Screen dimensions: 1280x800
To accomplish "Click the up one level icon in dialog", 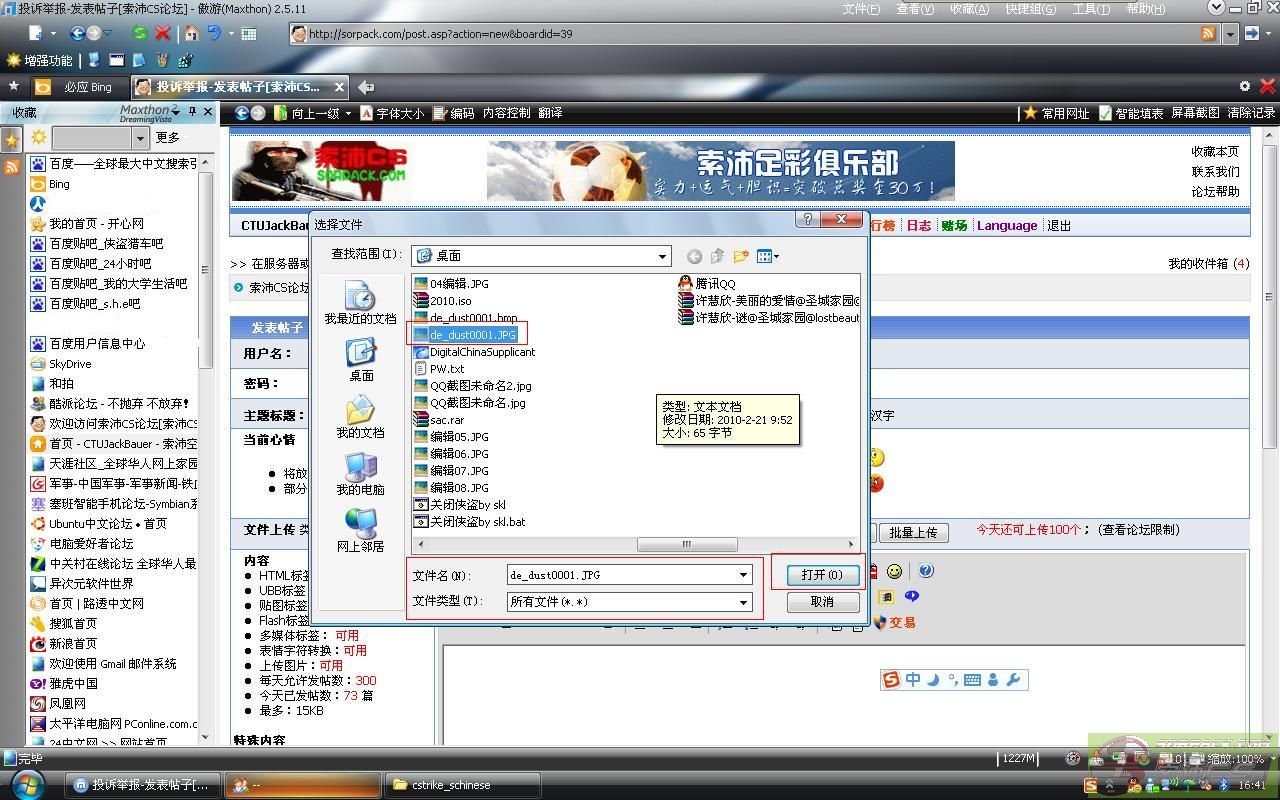I will 718,257.
